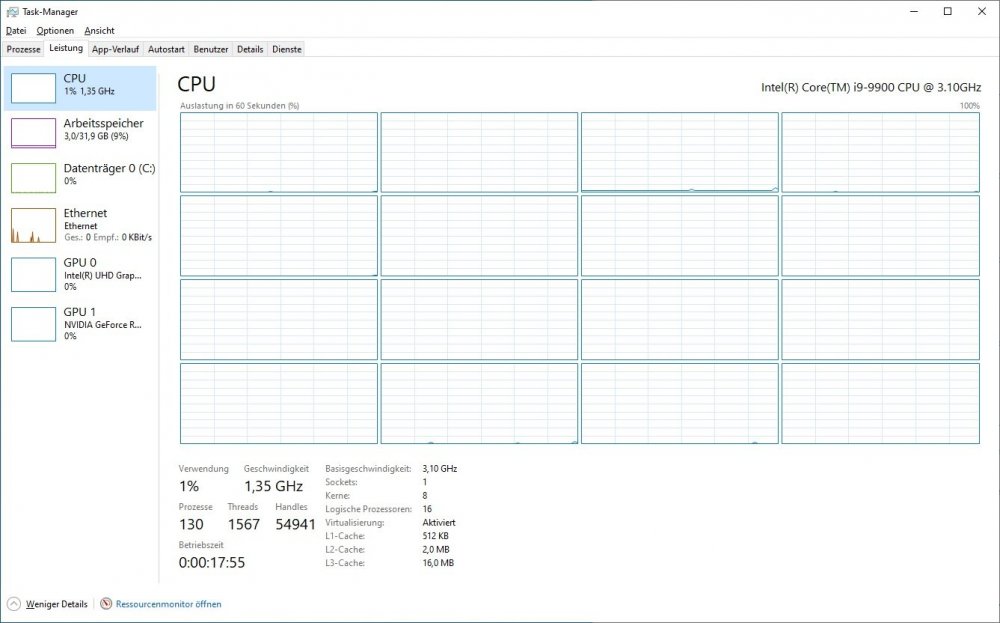The width and height of the screenshot is (1000, 623).
Task: Click the Weniger Details button label
Action: coord(57,604)
